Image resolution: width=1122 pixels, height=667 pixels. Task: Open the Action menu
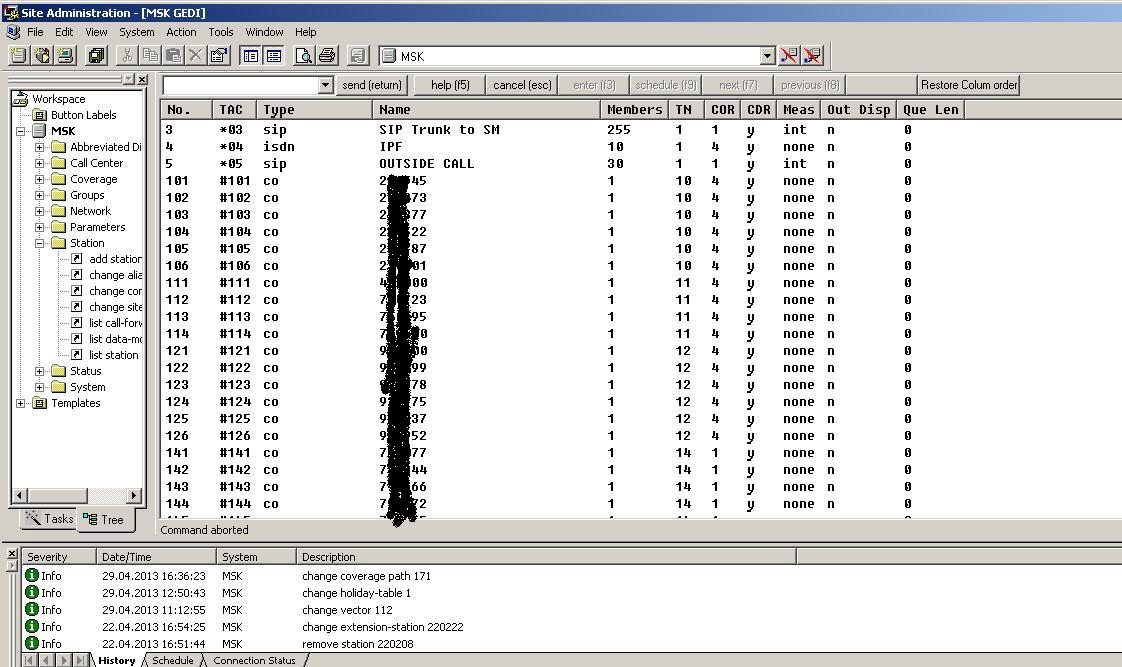tap(181, 32)
